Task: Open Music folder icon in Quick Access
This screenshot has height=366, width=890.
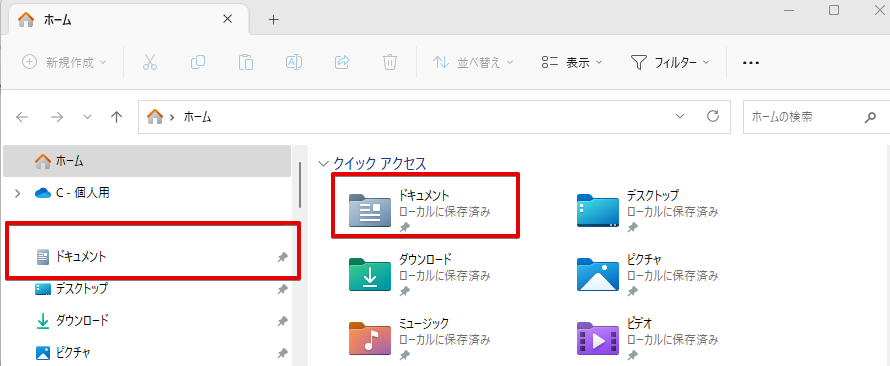Action: tap(370, 339)
